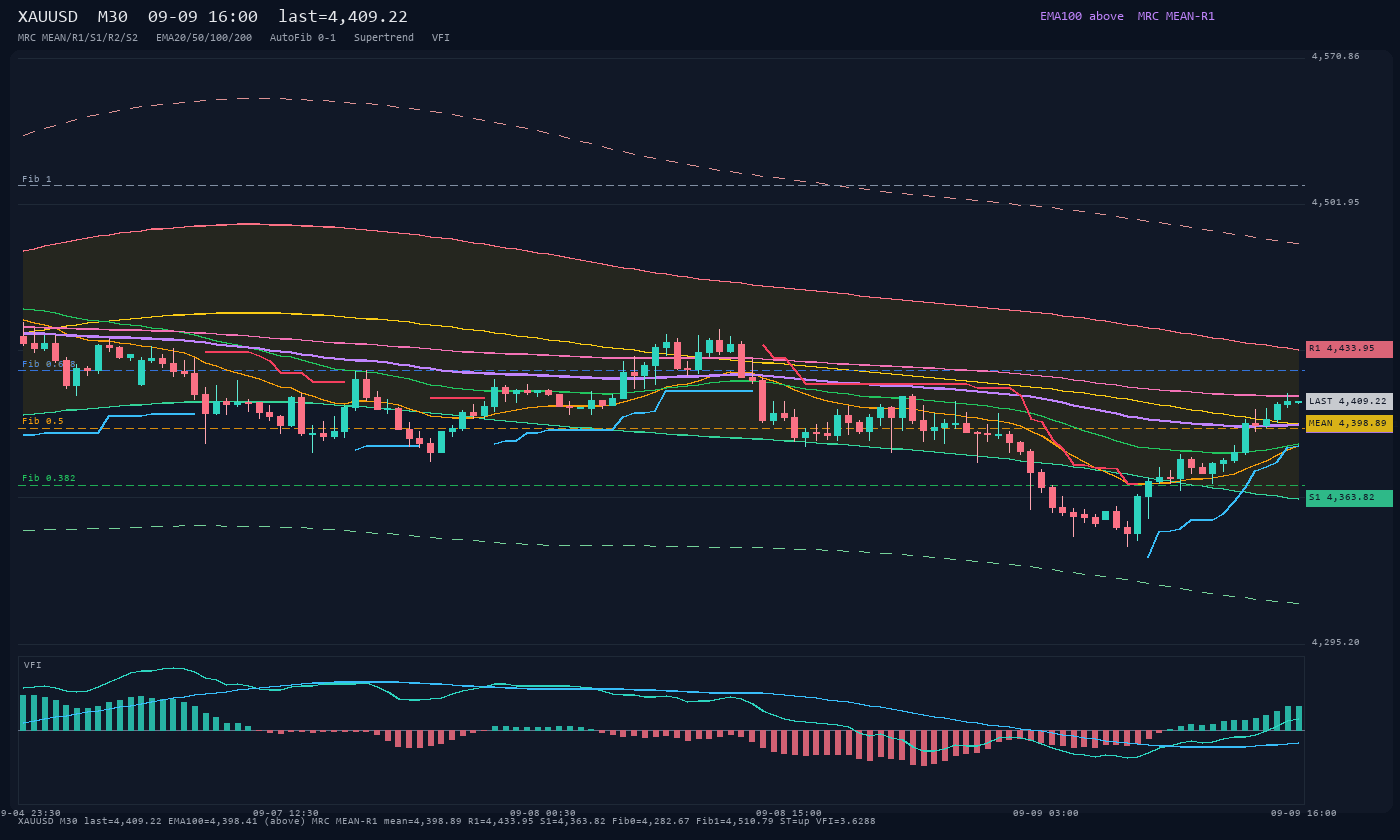Click the 'EMA100 above' status label
This screenshot has width=1400, height=840.
point(1082,16)
